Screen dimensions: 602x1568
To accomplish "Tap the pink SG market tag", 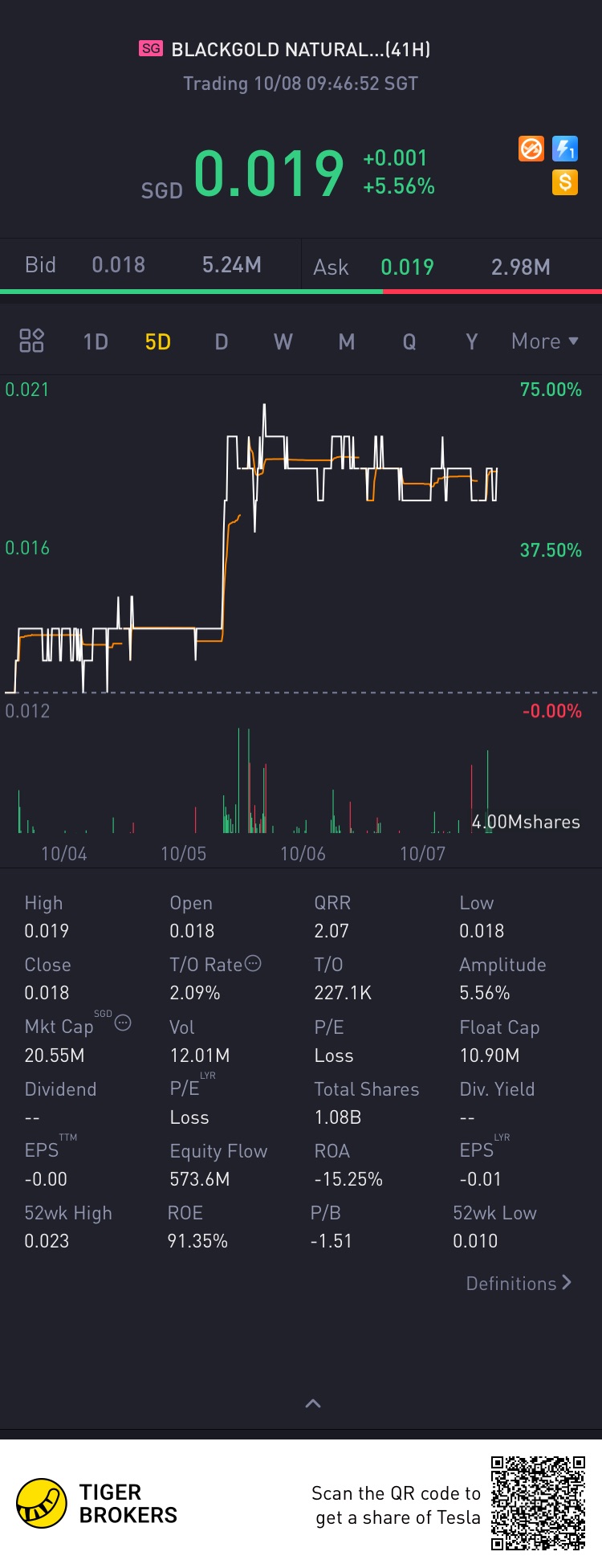I will click(x=151, y=48).
